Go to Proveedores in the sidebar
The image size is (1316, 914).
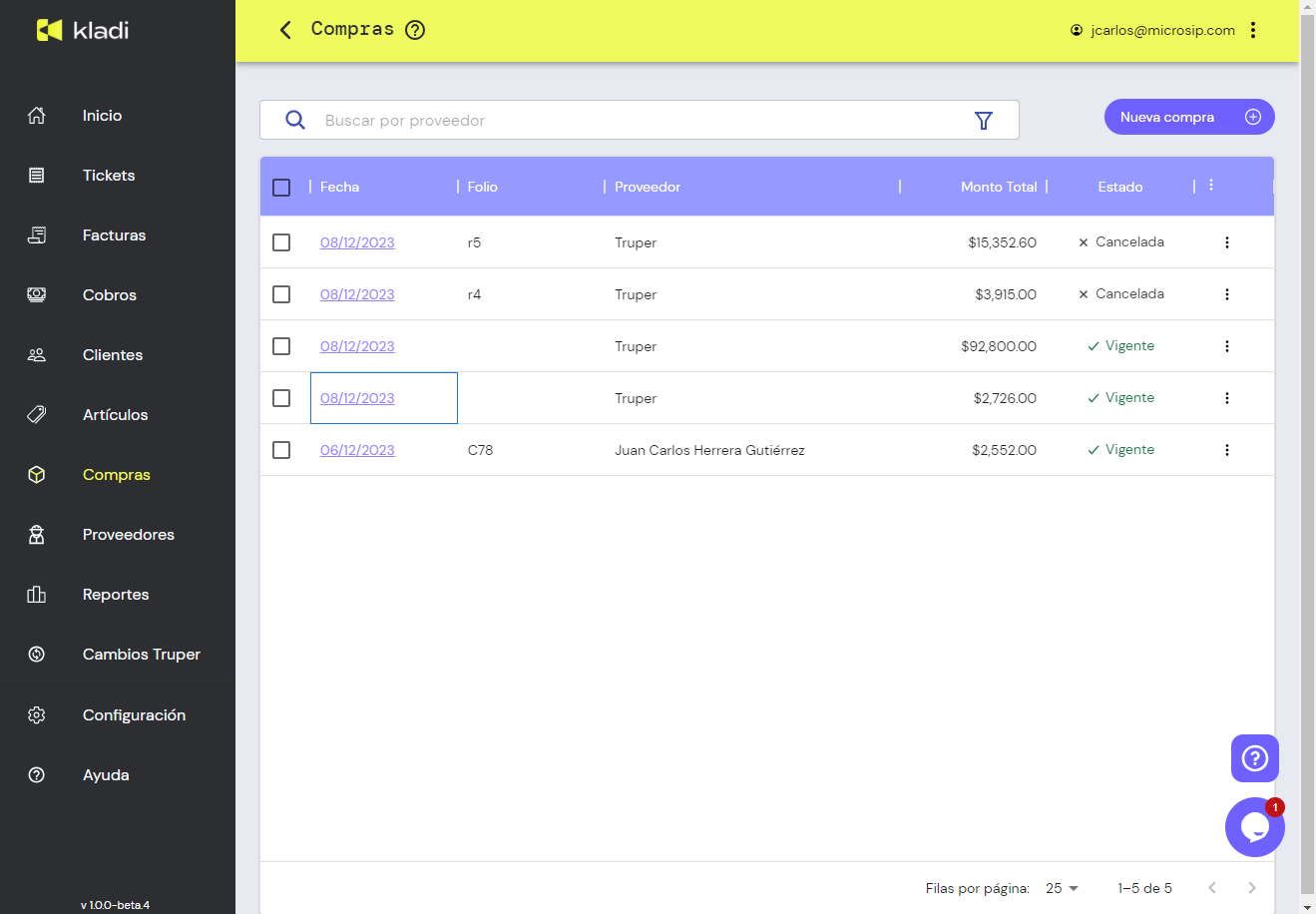click(128, 535)
